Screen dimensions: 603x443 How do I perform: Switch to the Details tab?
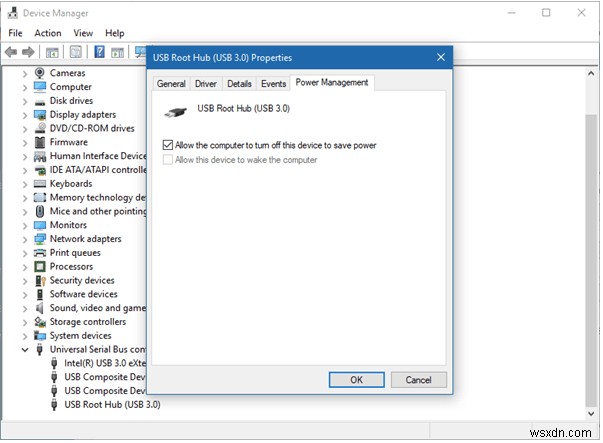[239, 83]
